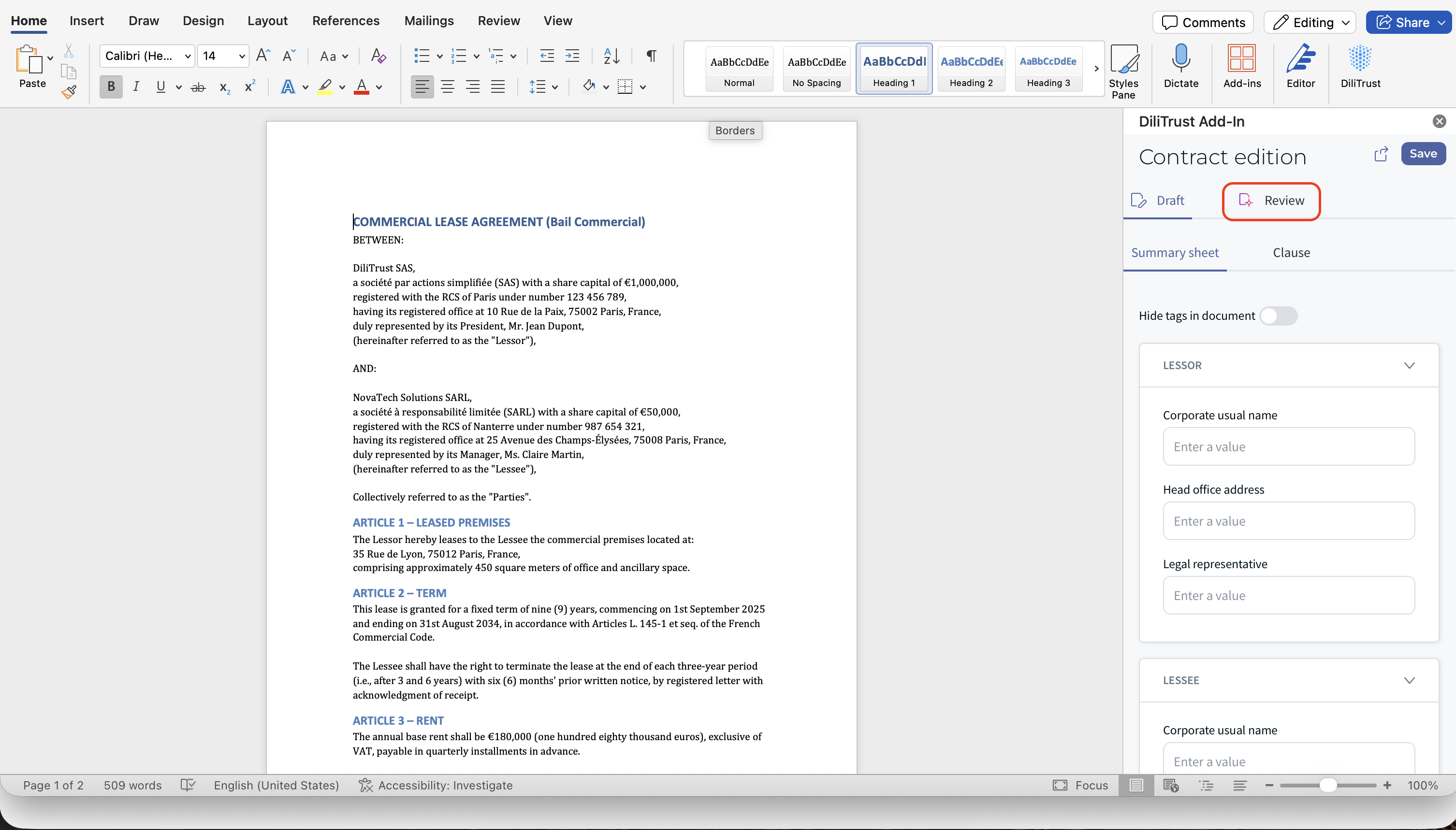This screenshot has height=830, width=1456.
Task: Open the Styles Pane
Action: [x=1123, y=71]
